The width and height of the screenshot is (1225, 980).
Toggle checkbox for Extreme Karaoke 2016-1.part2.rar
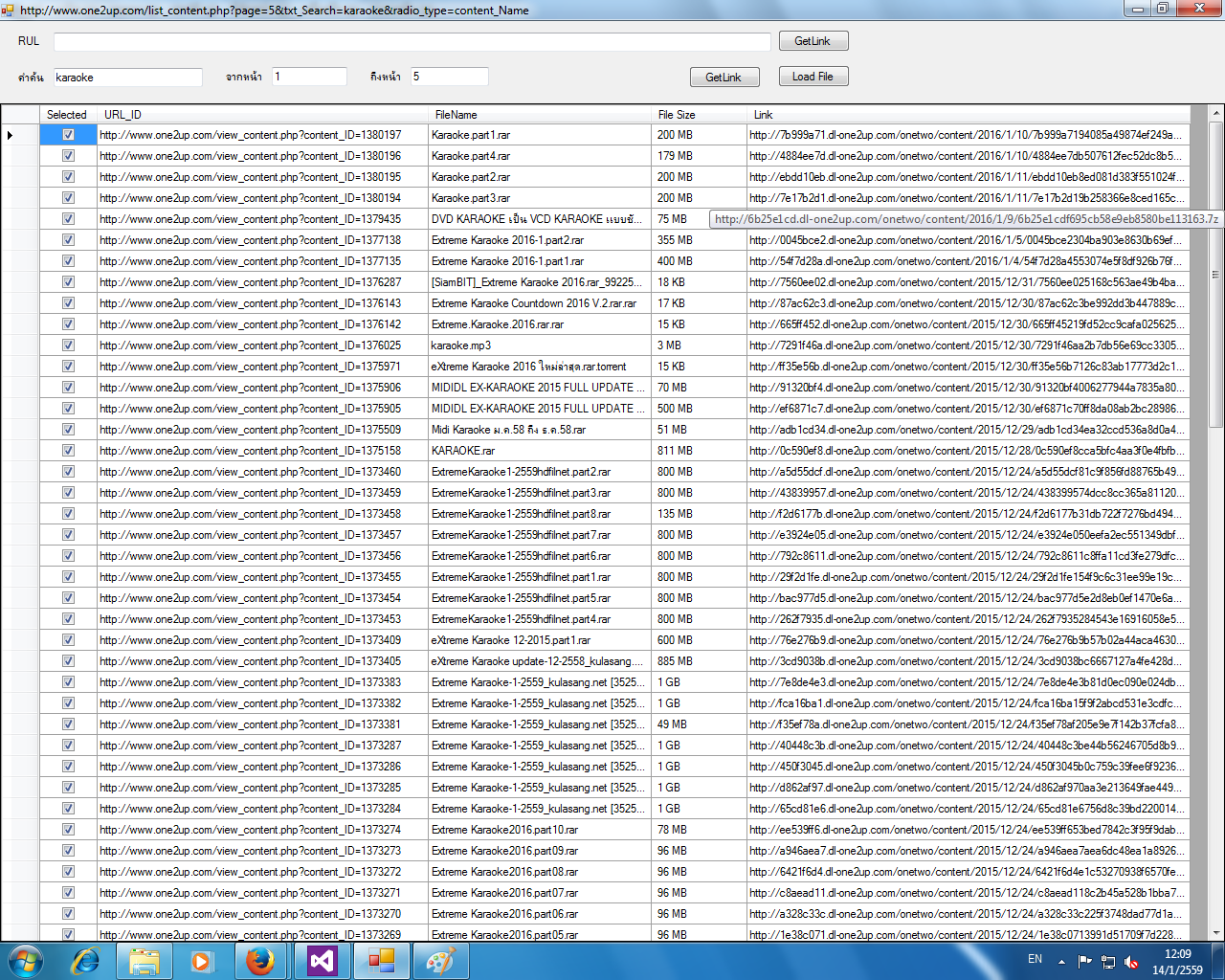[x=68, y=240]
